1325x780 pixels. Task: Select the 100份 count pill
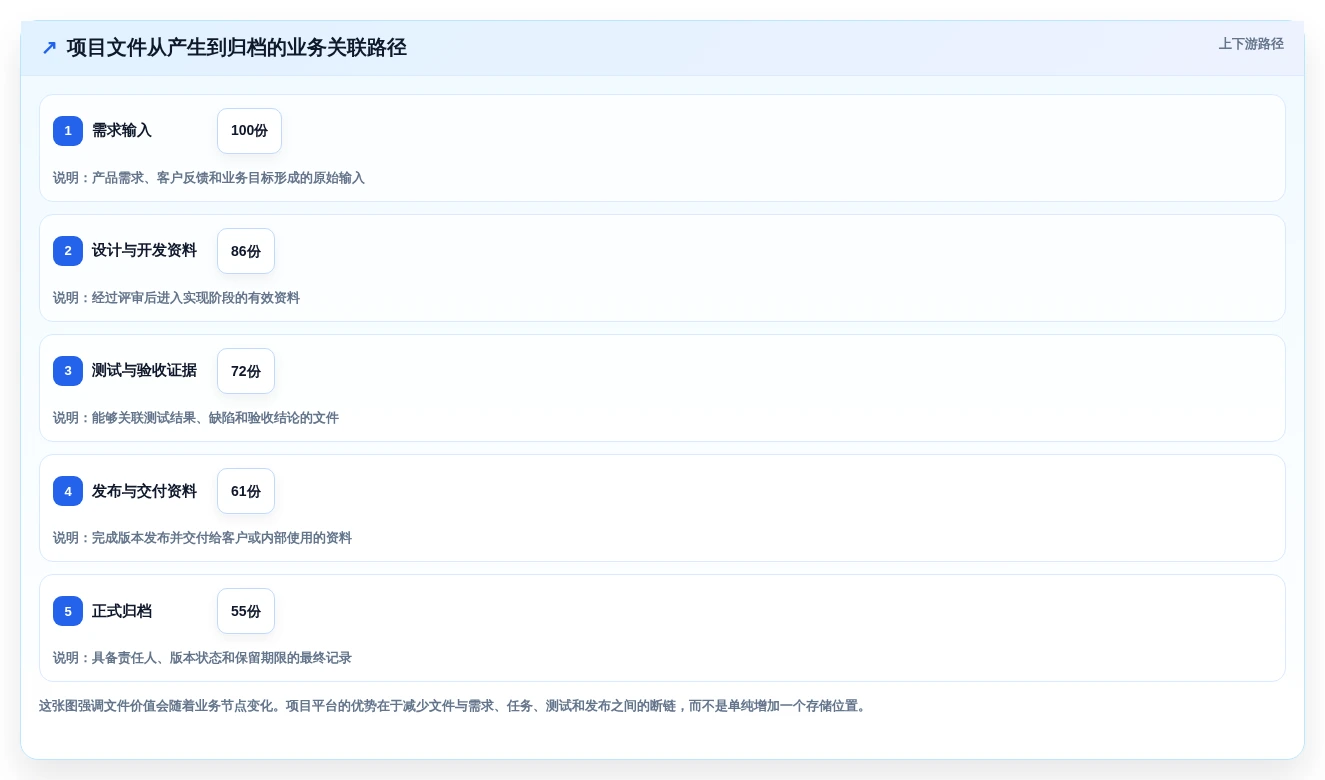click(x=249, y=131)
